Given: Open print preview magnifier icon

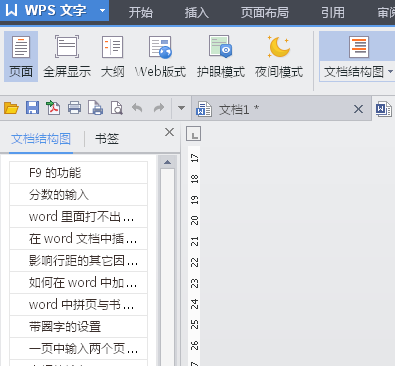Looking at the screenshot, I should coord(117,108).
